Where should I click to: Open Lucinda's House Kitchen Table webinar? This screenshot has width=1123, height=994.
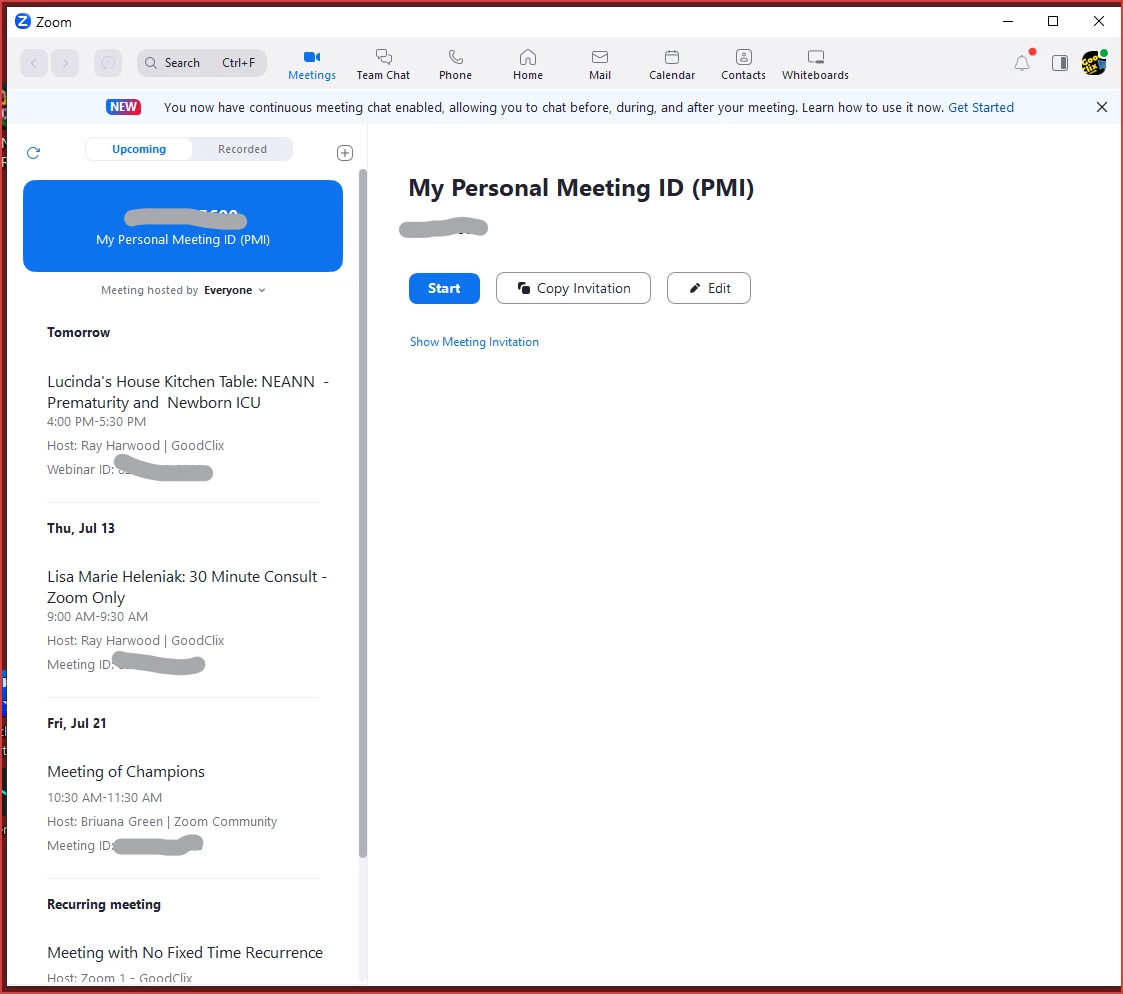pos(183,425)
